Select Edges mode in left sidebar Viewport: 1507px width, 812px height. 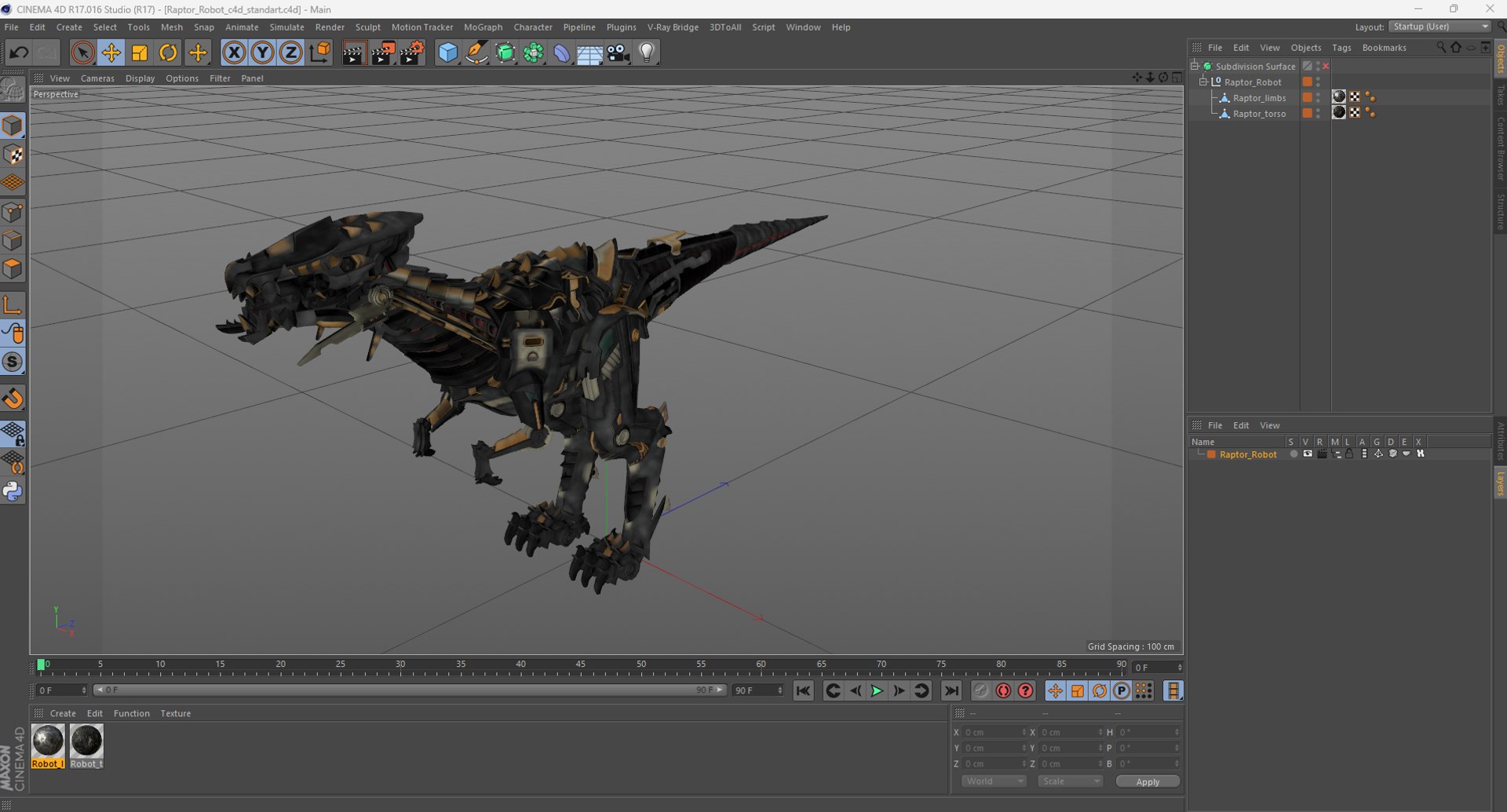[13, 240]
